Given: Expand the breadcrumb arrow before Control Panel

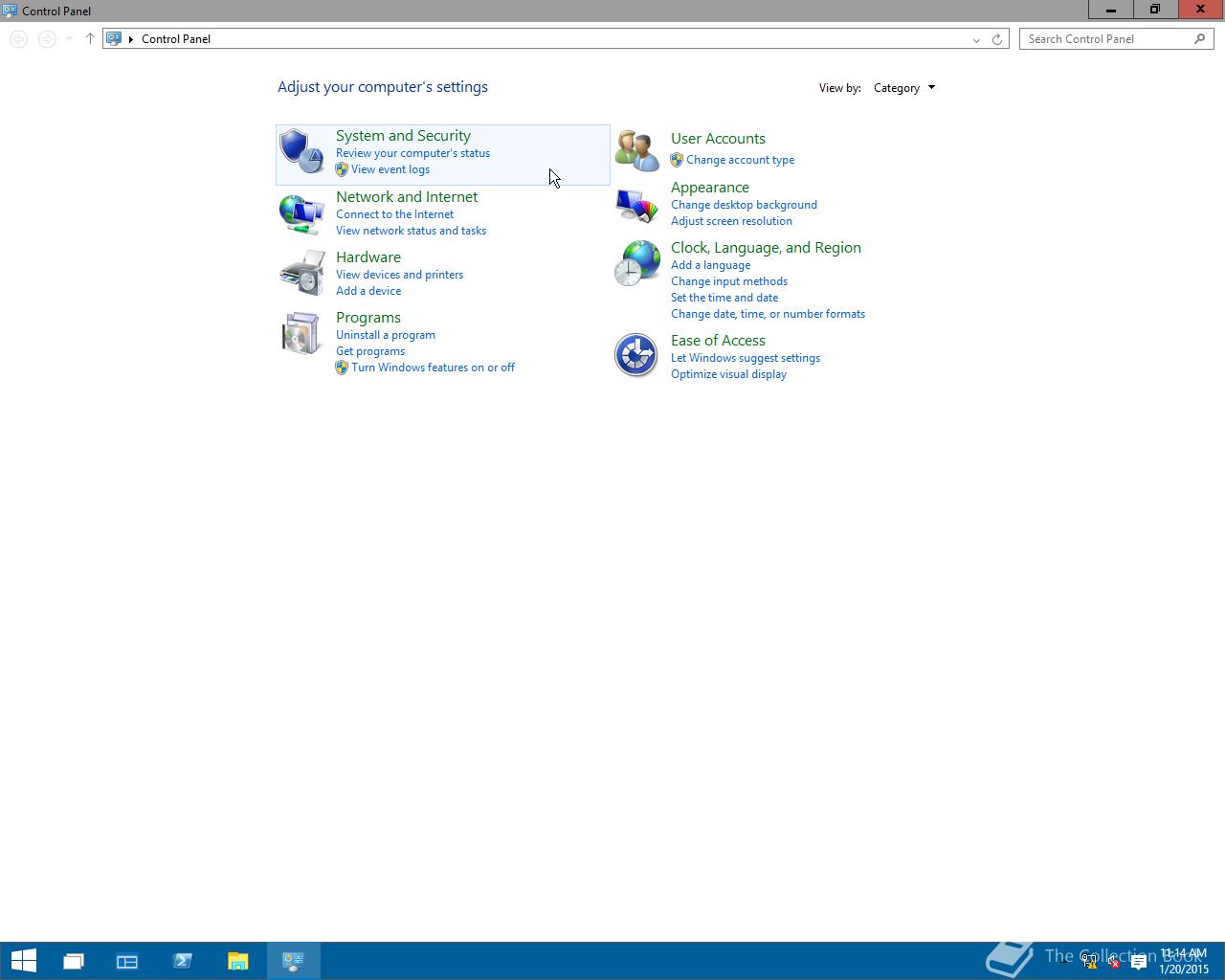Looking at the screenshot, I should point(131,39).
